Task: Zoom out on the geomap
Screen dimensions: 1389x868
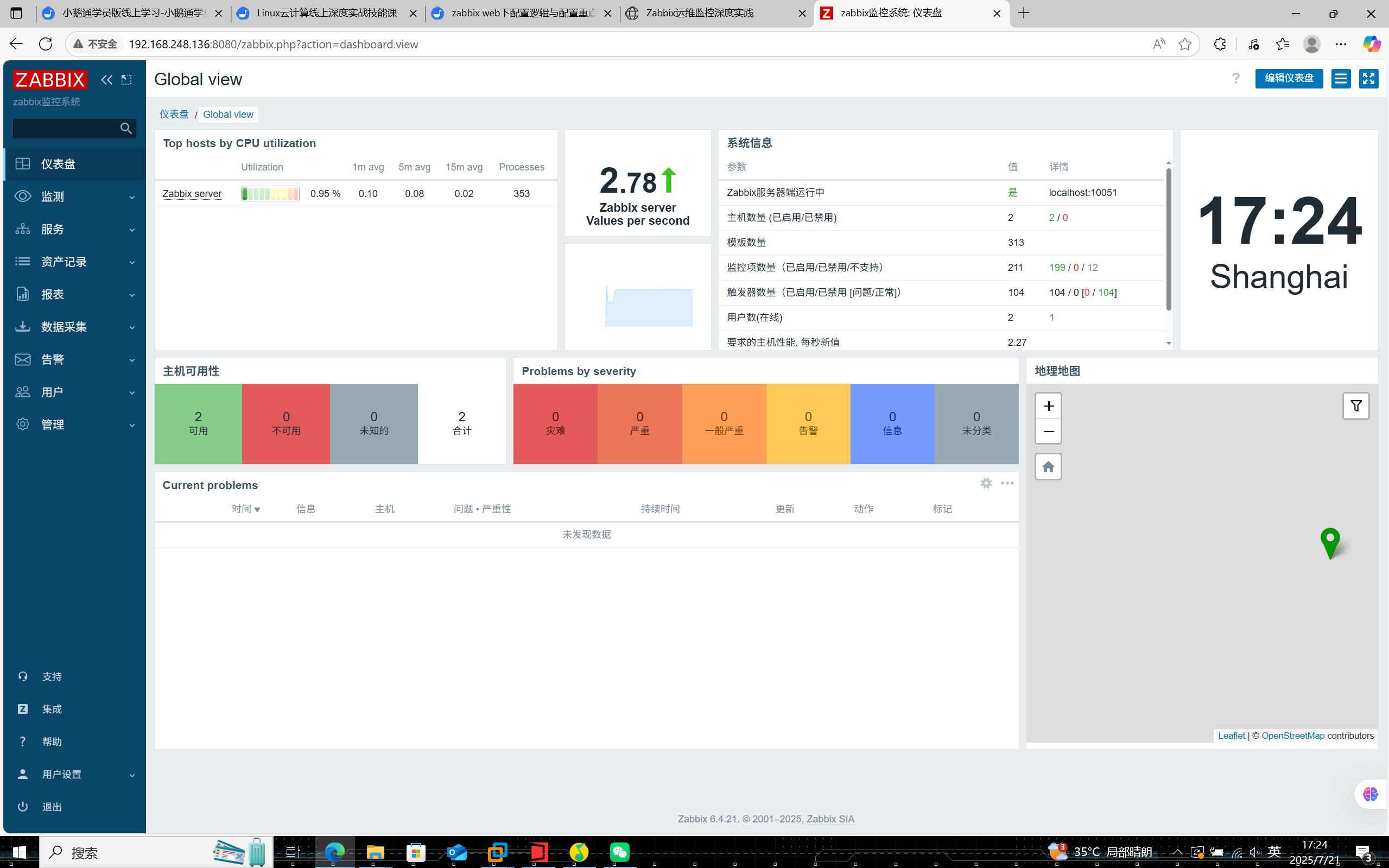Action: tap(1049, 432)
